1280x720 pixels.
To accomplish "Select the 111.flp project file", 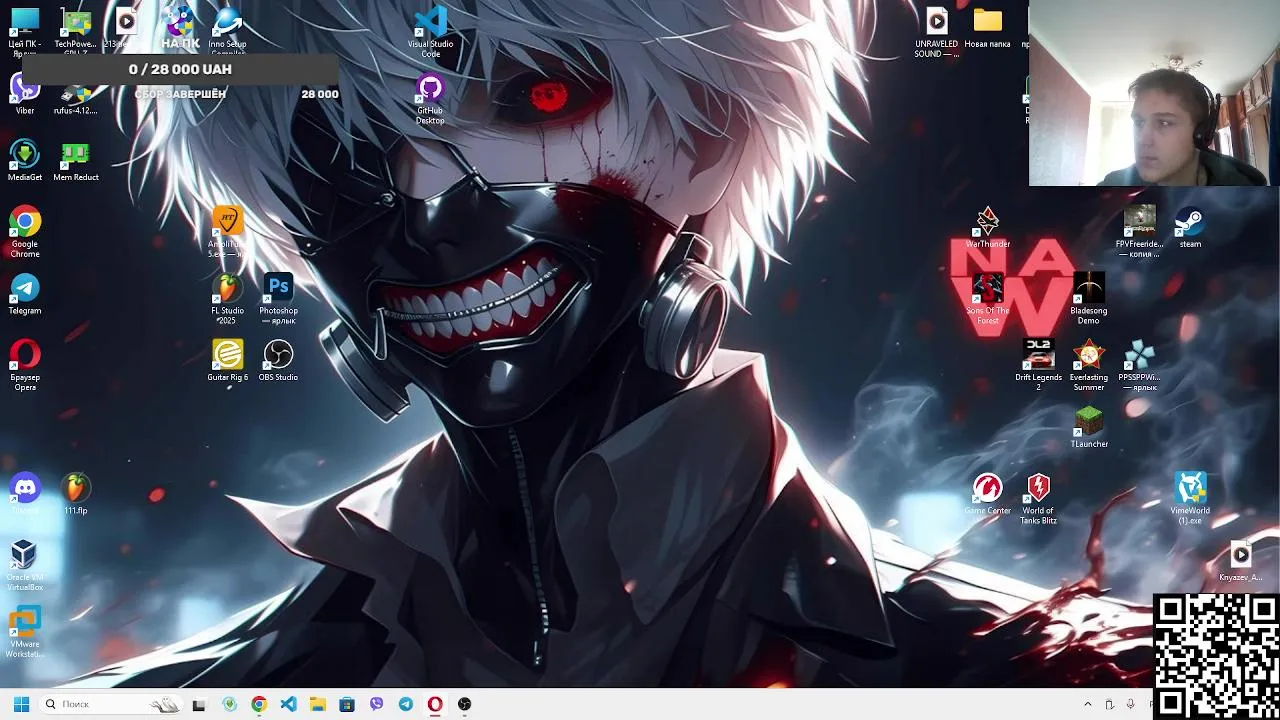I will (x=76, y=494).
